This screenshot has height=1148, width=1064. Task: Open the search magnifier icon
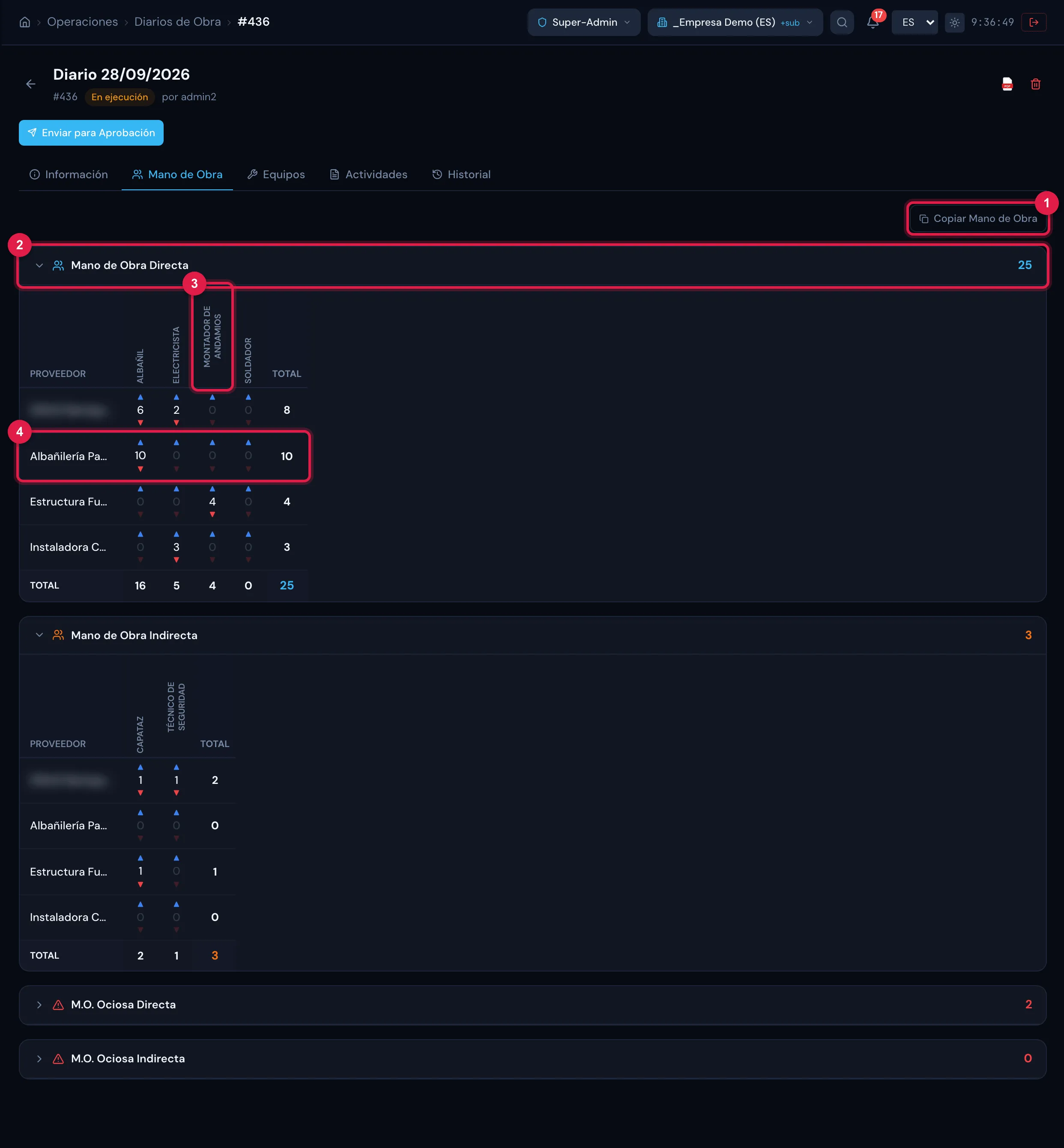842,22
